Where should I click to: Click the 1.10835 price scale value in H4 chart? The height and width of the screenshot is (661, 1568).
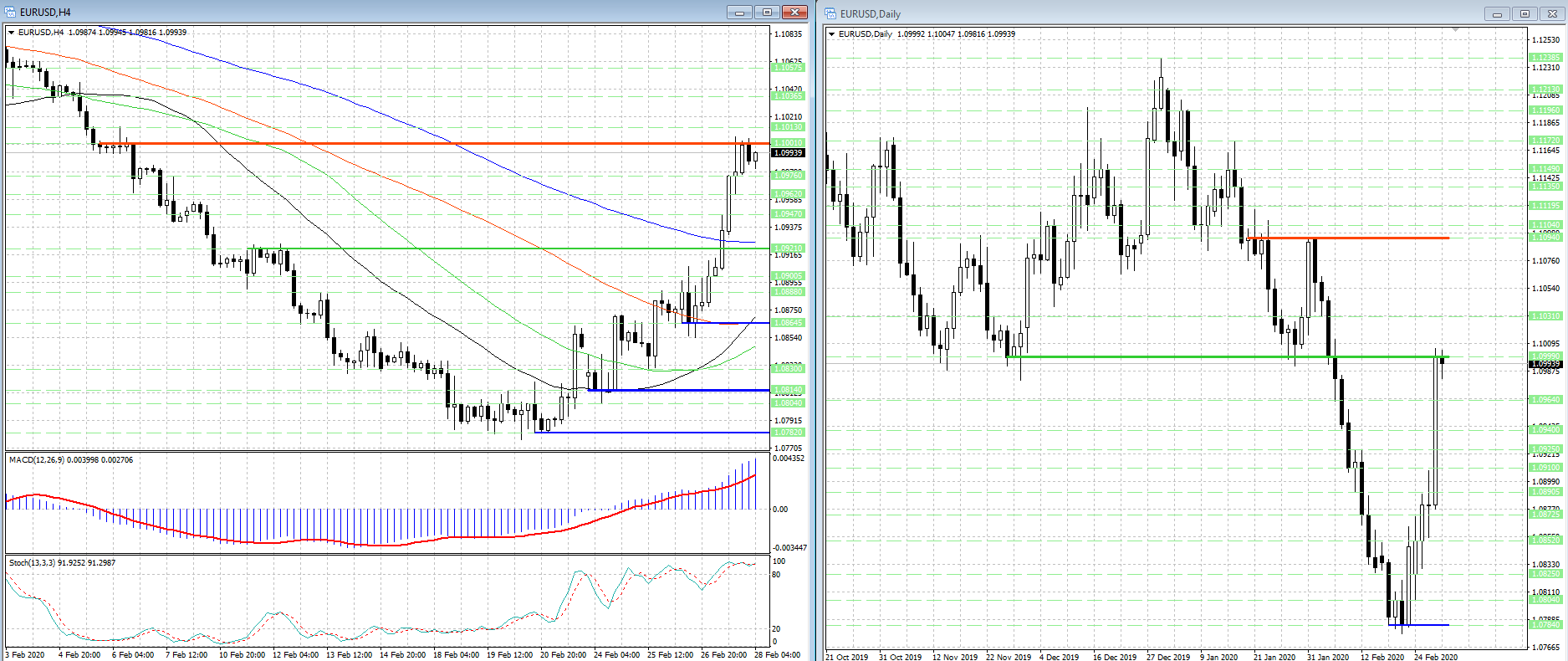[x=789, y=34]
